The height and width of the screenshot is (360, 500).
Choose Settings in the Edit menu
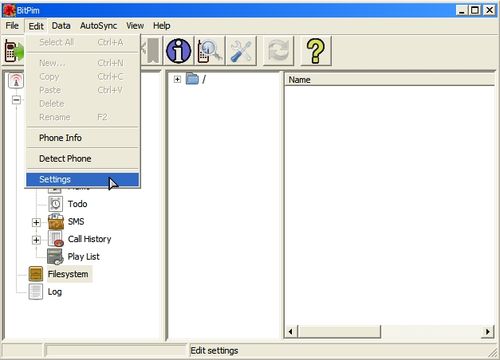(83, 179)
